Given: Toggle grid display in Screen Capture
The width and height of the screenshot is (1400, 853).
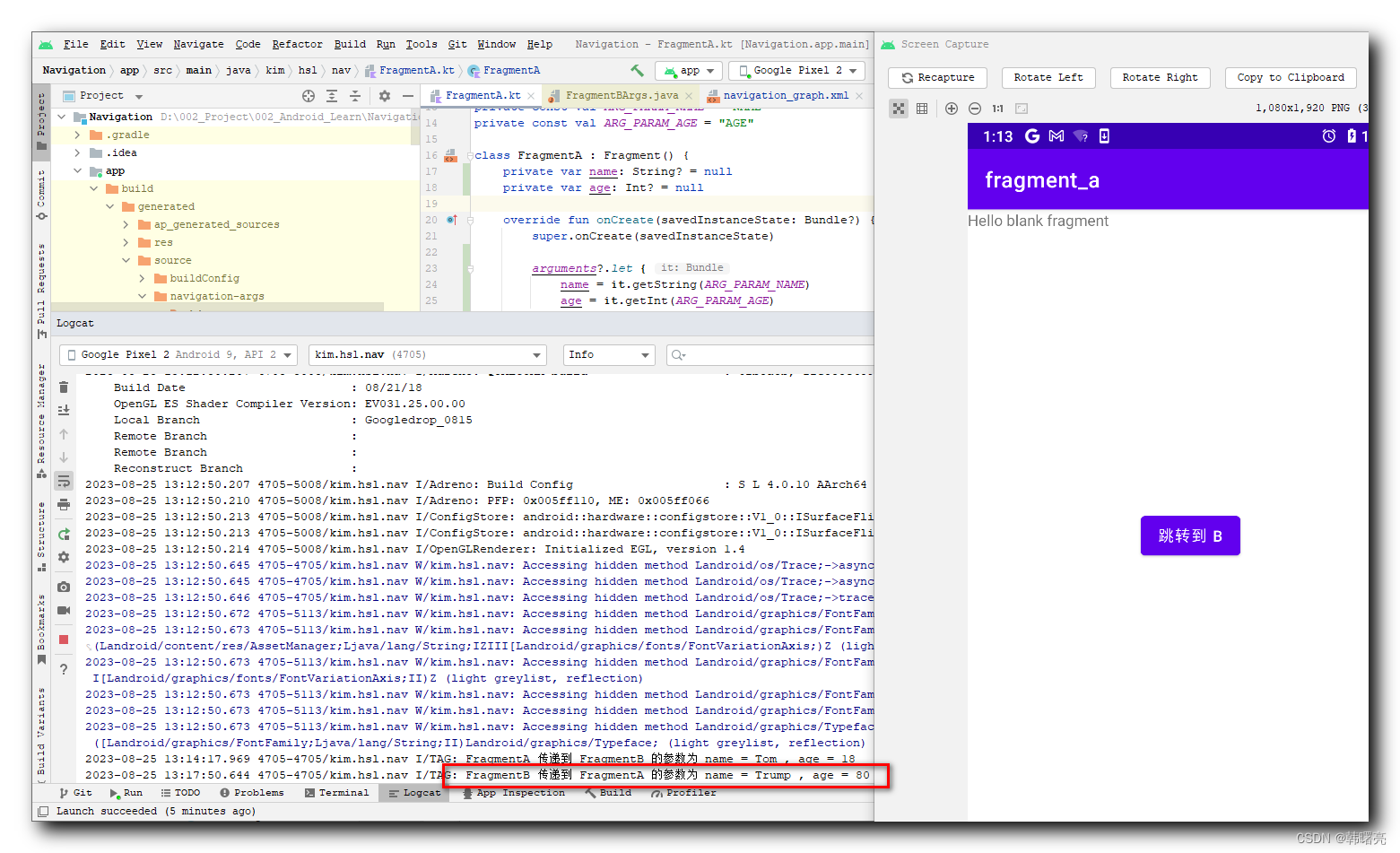Looking at the screenshot, I should coord(922,109).
